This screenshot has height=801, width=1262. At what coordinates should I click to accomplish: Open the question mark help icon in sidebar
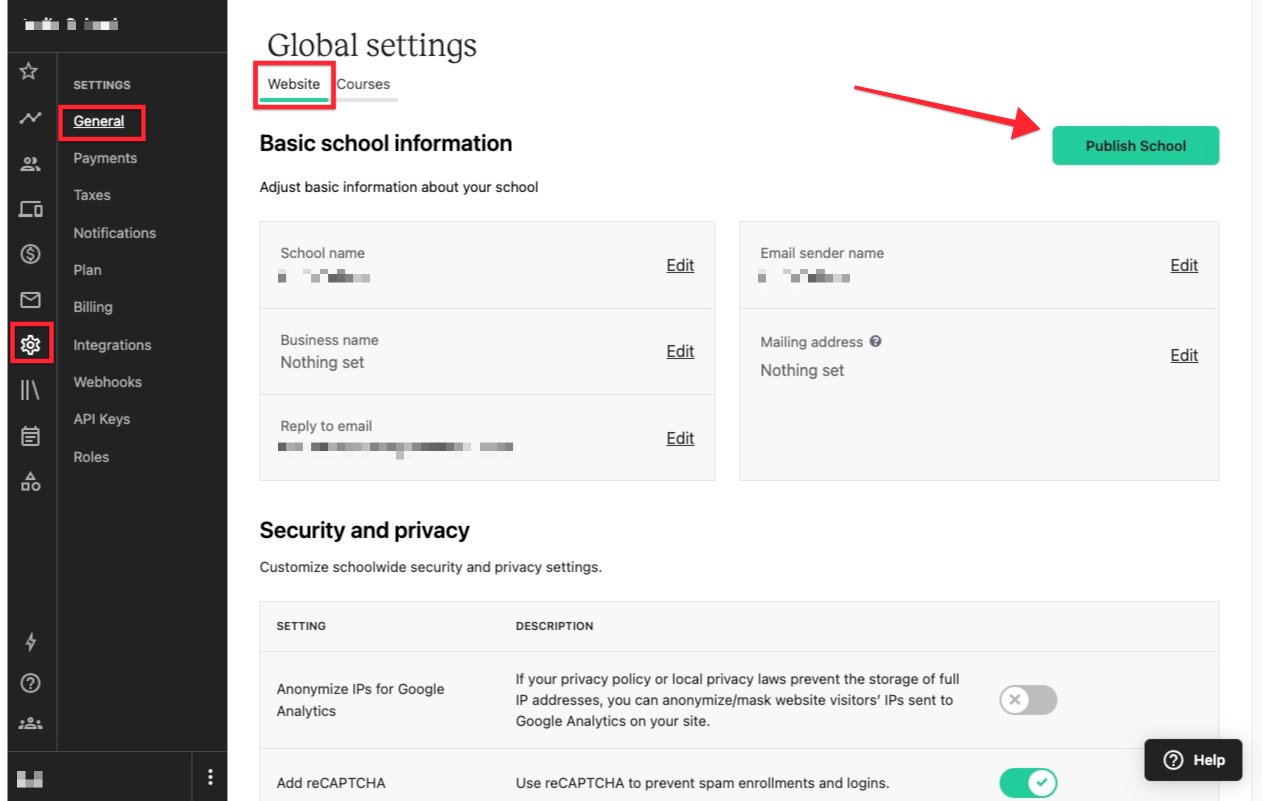30,684
